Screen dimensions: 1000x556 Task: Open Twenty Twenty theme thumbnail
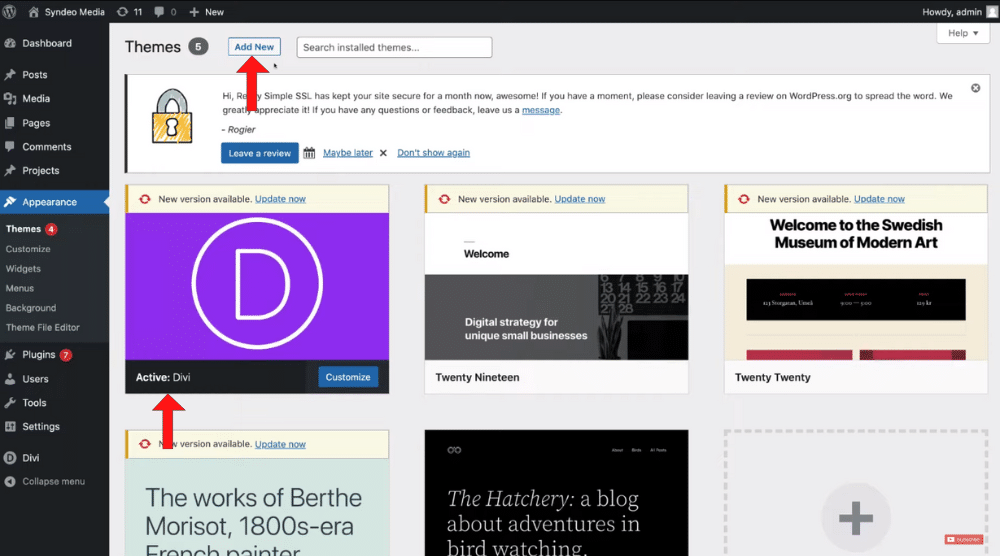856,286
